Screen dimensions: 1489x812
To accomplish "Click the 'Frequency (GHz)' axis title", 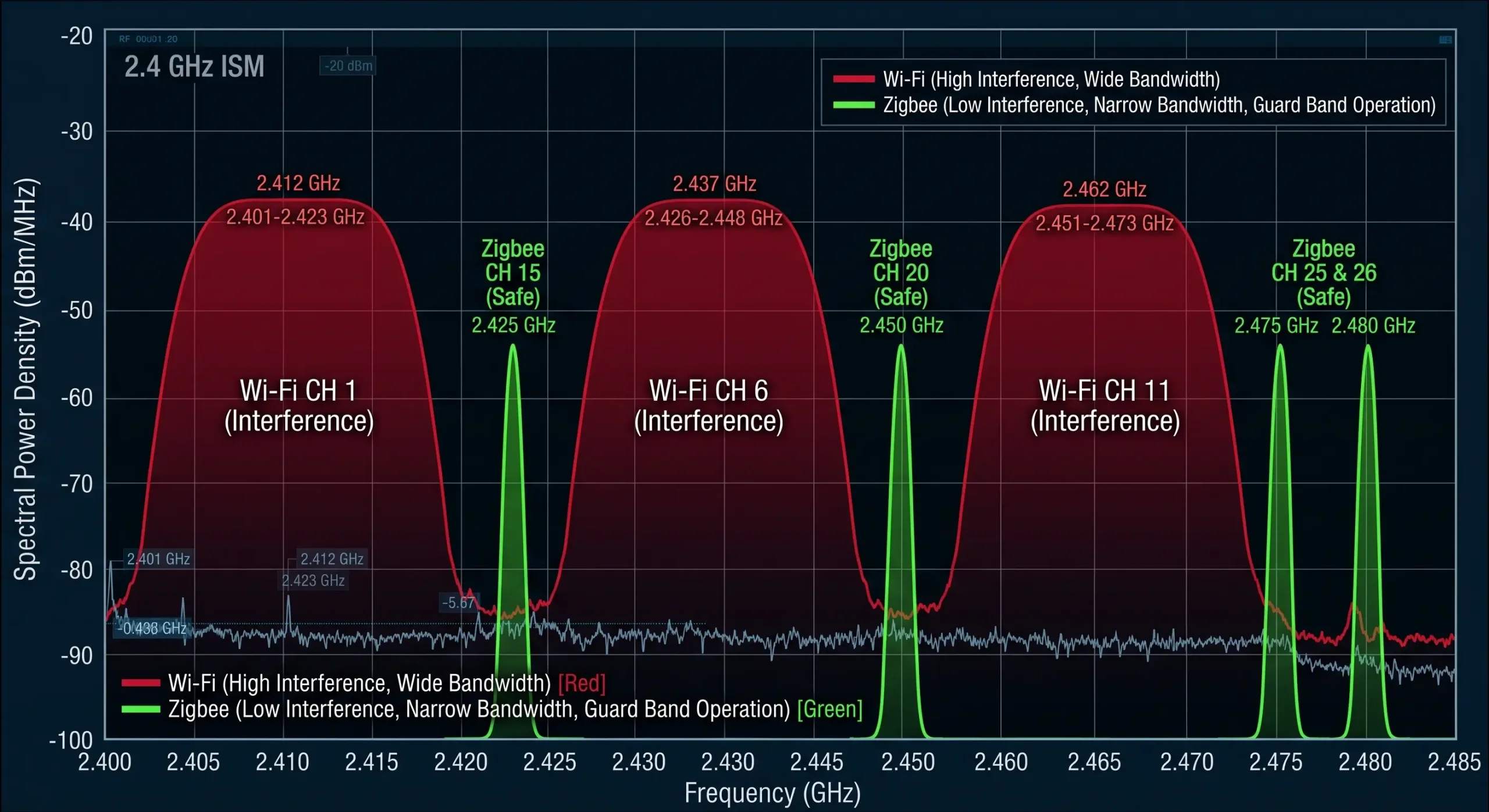I will click(x=772, y=792).
